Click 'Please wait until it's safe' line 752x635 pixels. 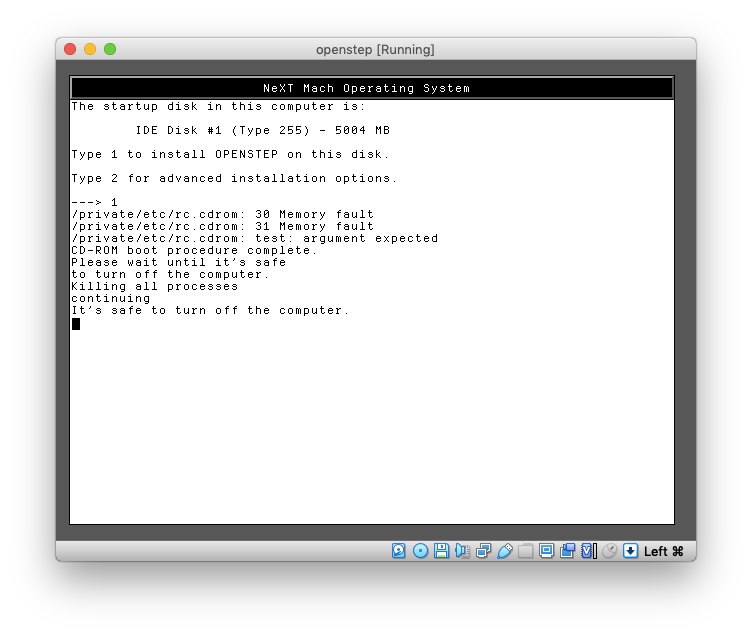pos(178,262)
